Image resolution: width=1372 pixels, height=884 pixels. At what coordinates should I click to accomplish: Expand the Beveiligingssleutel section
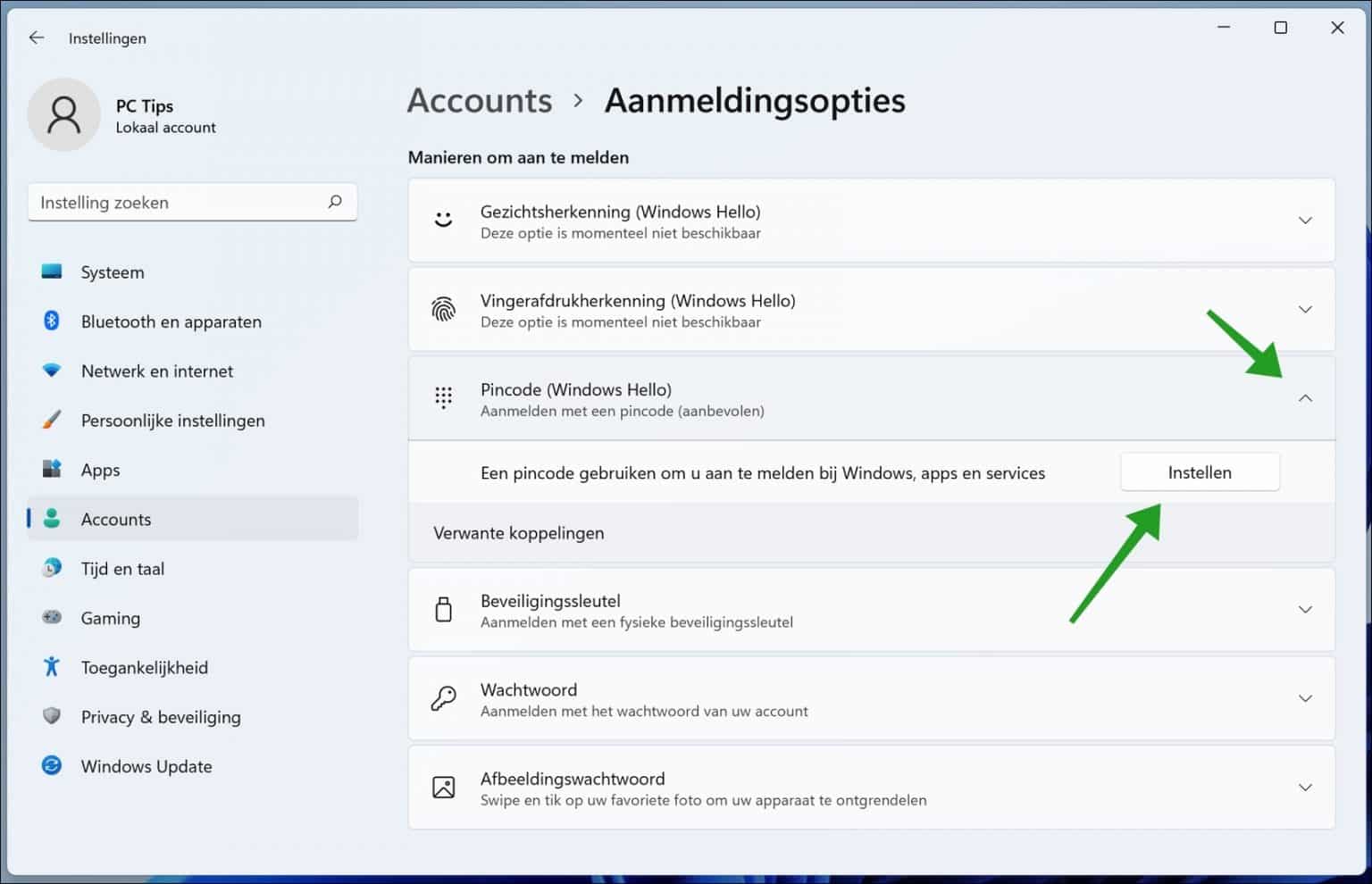pyautogui.click(x=1305, y=610)
